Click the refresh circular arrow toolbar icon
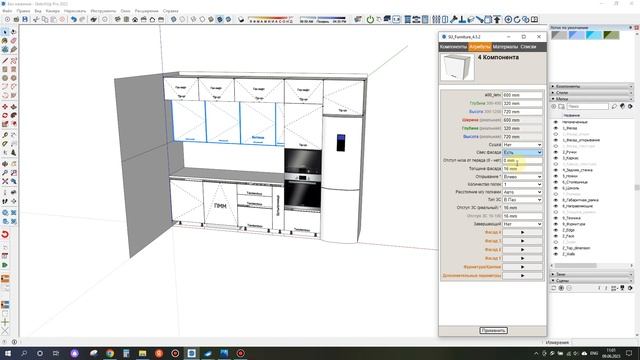 pos(517,19)
